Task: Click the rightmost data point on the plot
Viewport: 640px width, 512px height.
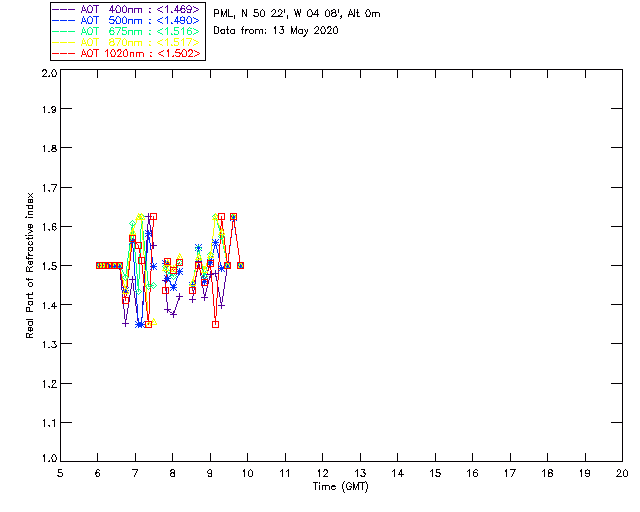Action: click(240, 265)
